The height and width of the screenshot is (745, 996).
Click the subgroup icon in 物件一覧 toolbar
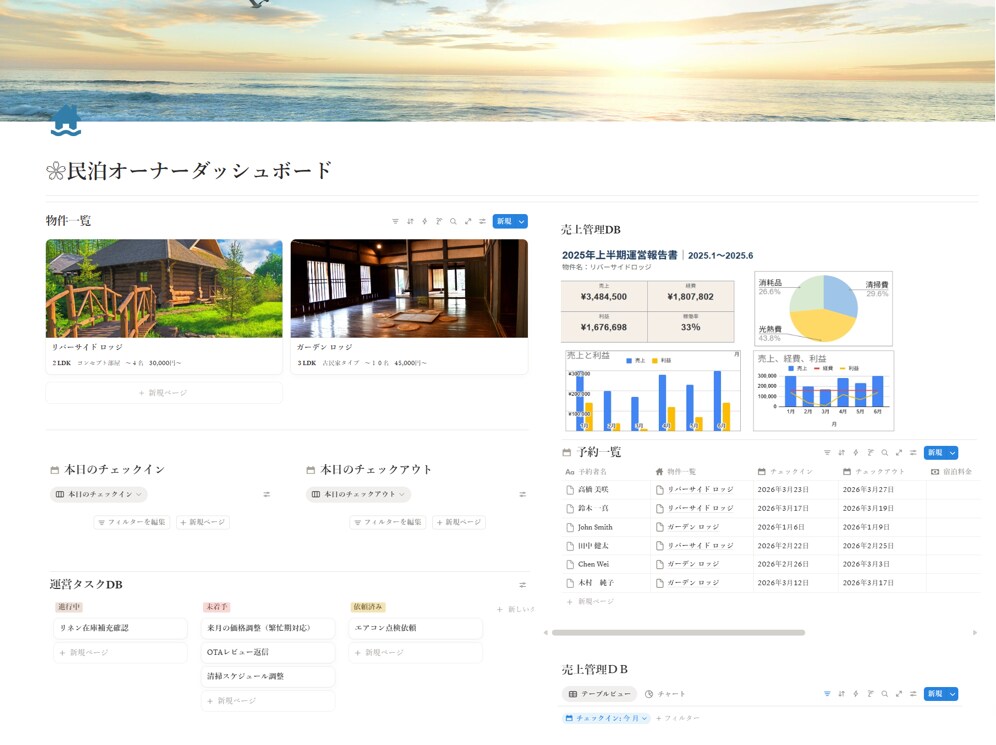click(439, 221)
